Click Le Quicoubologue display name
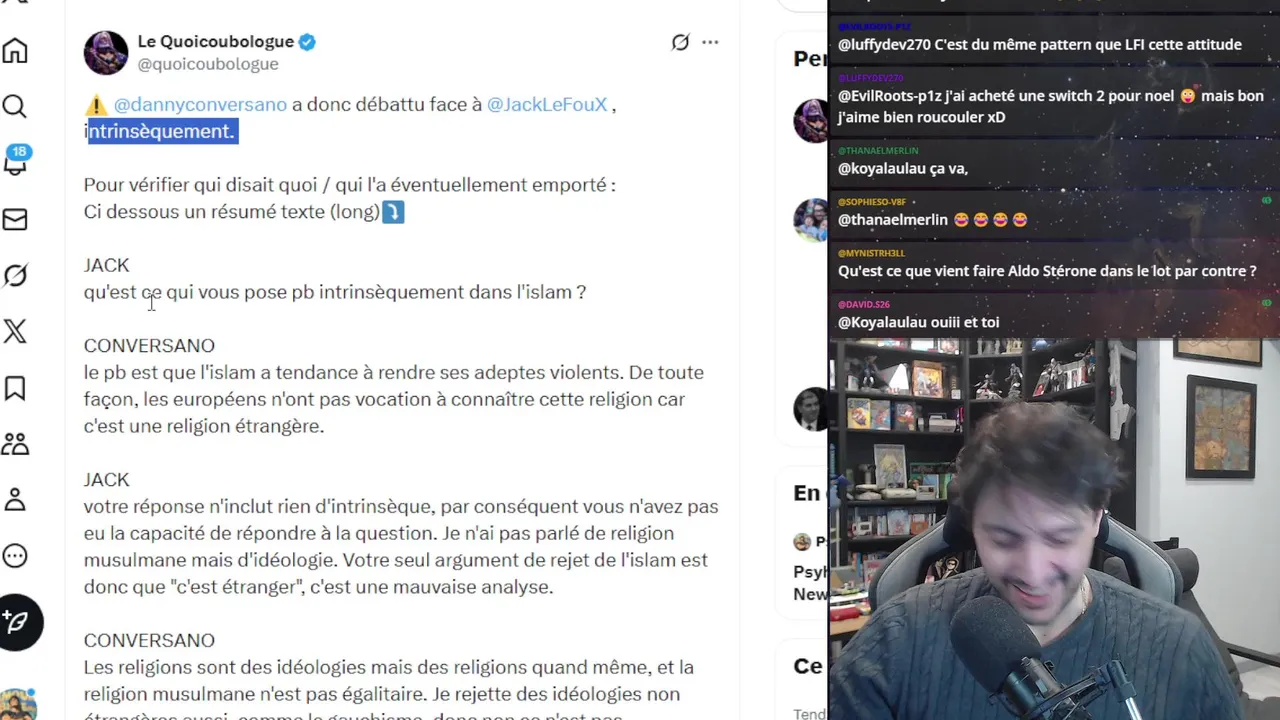The height and width of the screenshot is (720, 1280). tap(216, 42)
